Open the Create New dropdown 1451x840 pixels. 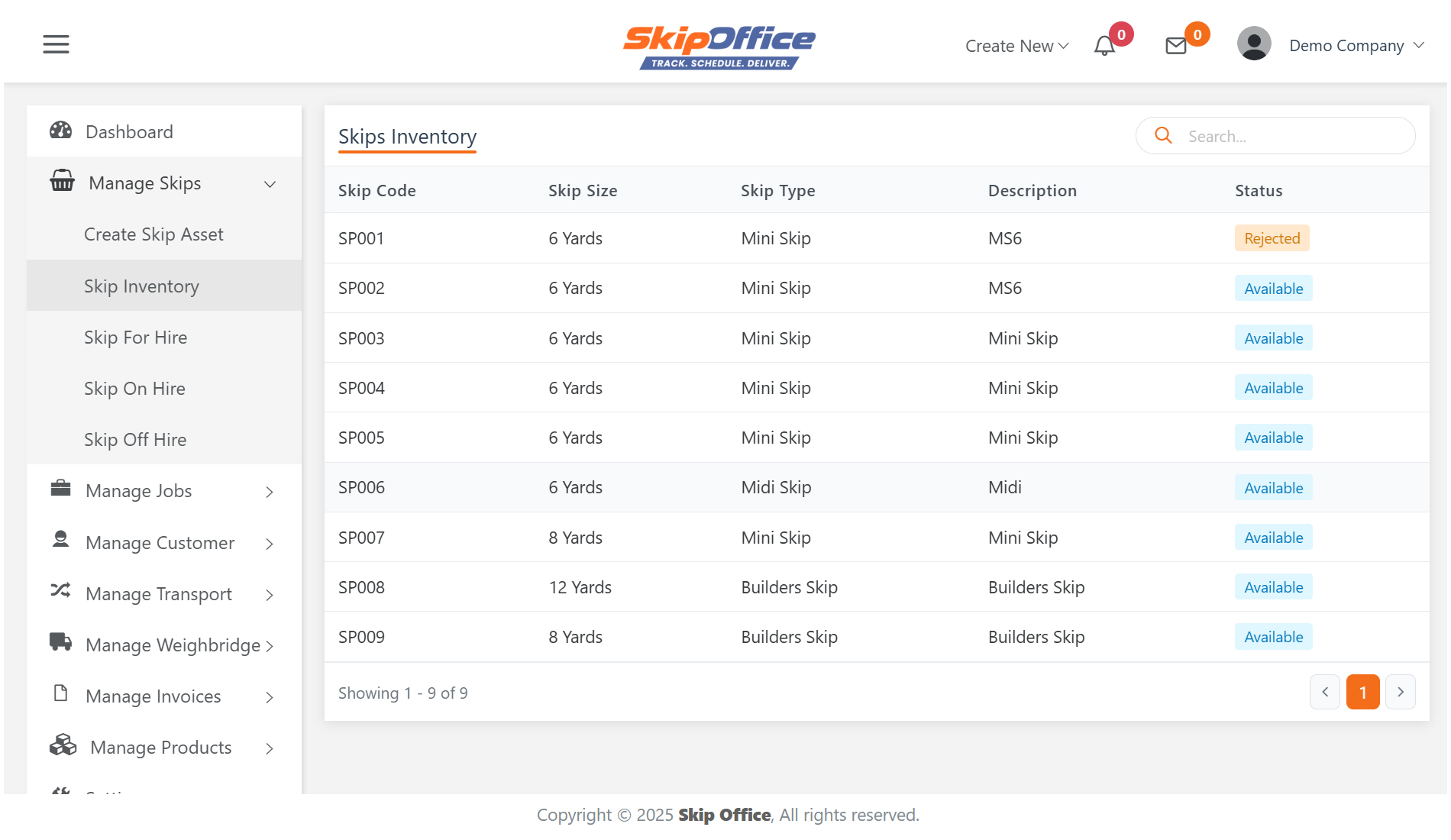coord(1016,46)
